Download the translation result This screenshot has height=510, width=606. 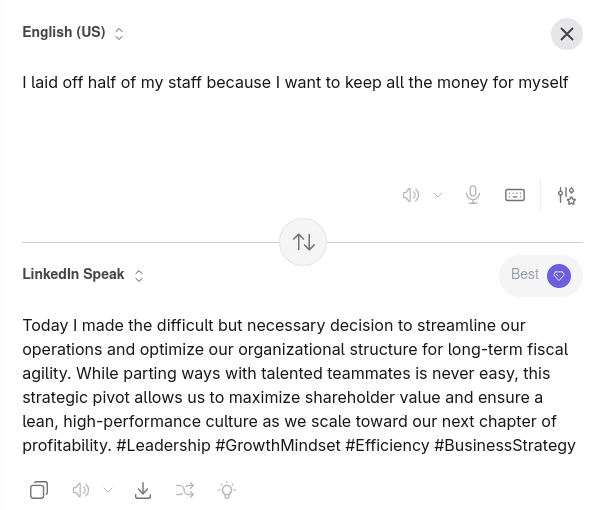(x=143, y=490)
